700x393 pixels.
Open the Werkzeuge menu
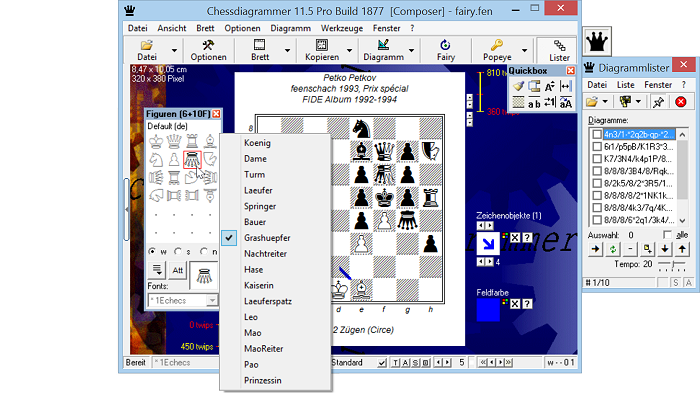click(342, 28)
